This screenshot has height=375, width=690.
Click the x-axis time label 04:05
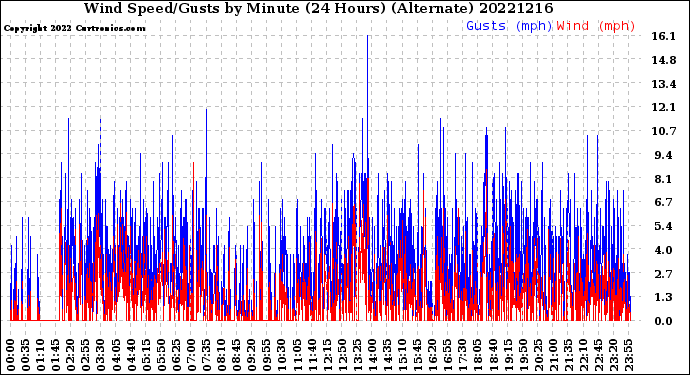116,355
